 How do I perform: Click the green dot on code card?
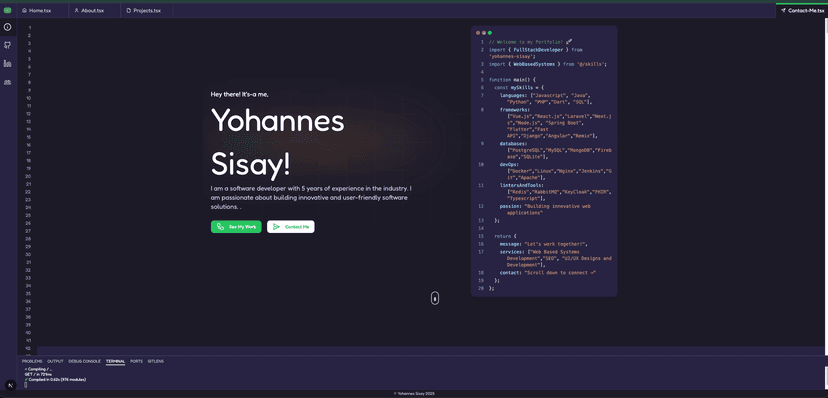click(x=490, y=33)
